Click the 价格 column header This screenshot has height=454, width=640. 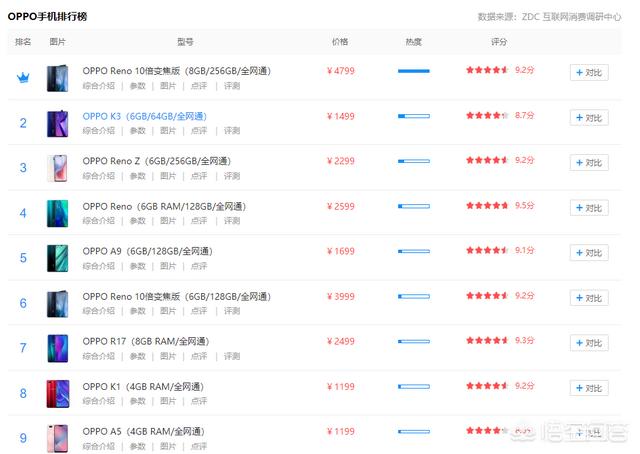pos(340,42)
